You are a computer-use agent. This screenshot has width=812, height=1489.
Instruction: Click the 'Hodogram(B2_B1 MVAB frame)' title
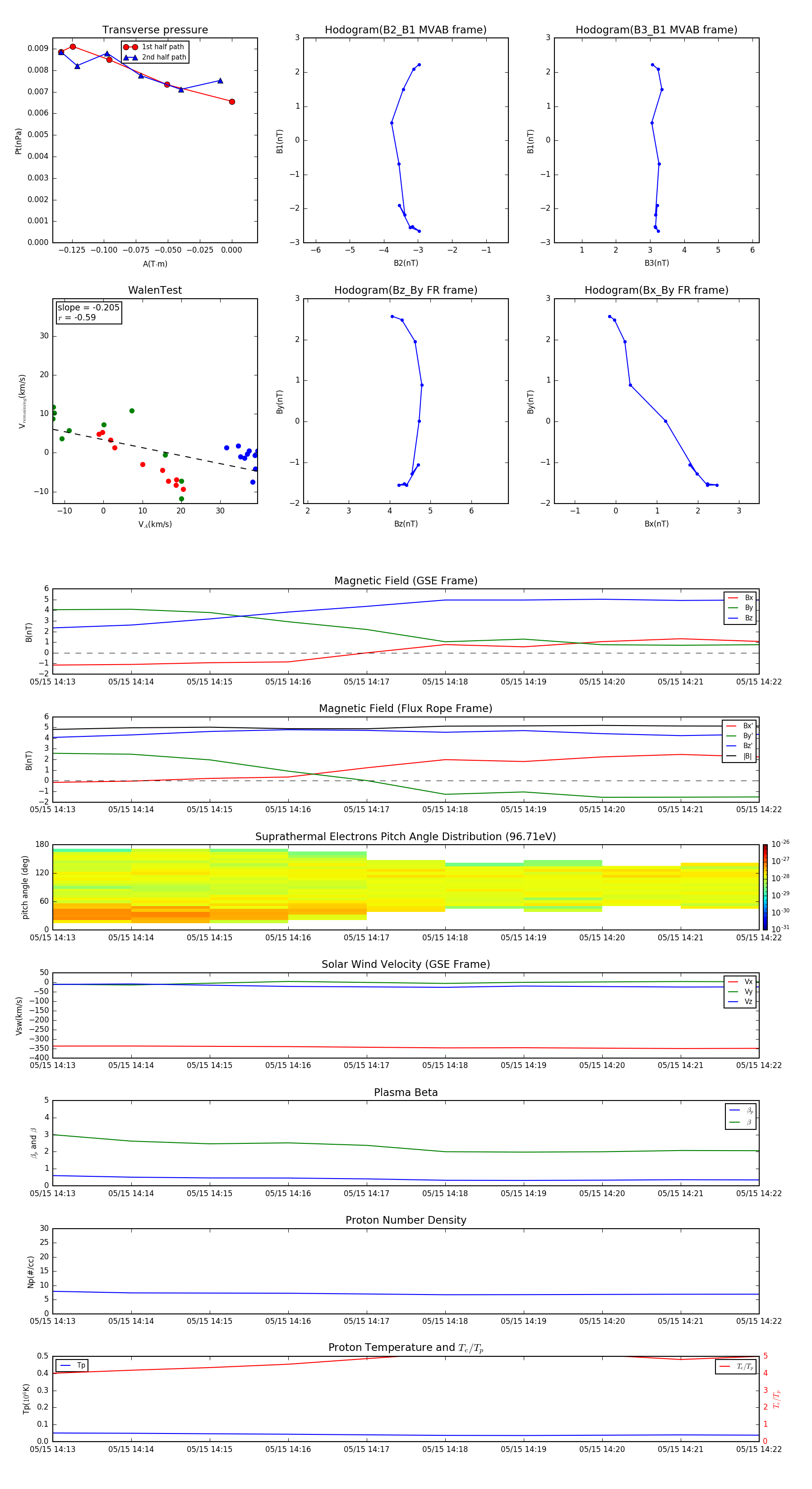(x=406, y=30)
